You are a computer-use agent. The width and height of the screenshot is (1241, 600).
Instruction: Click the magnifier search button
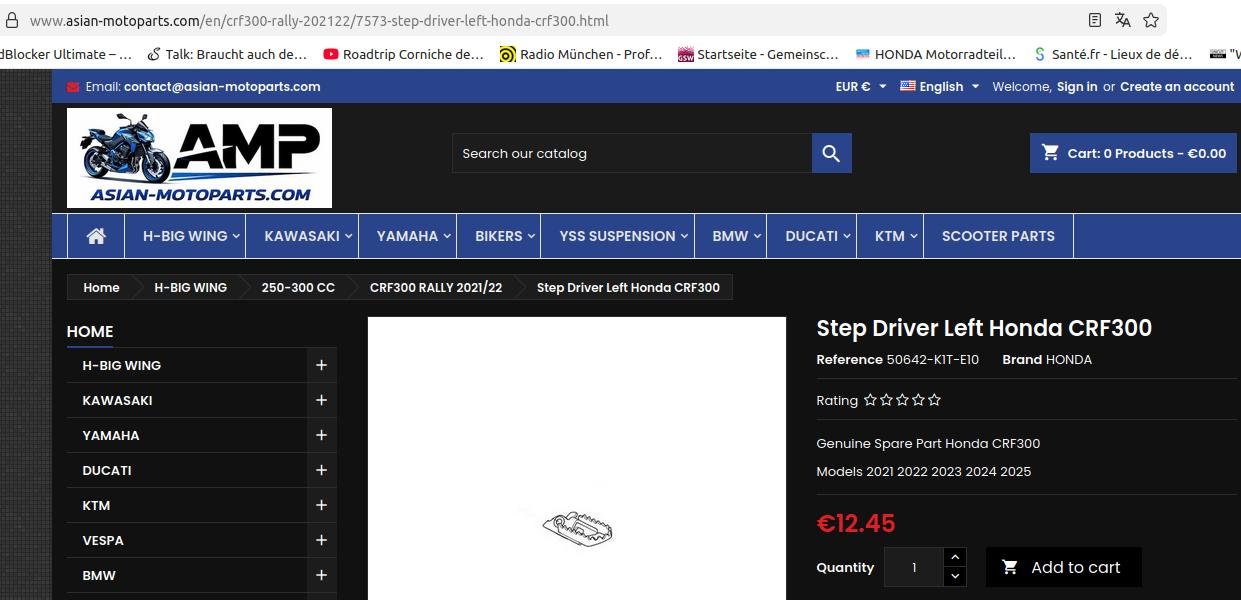coord(831,153)
